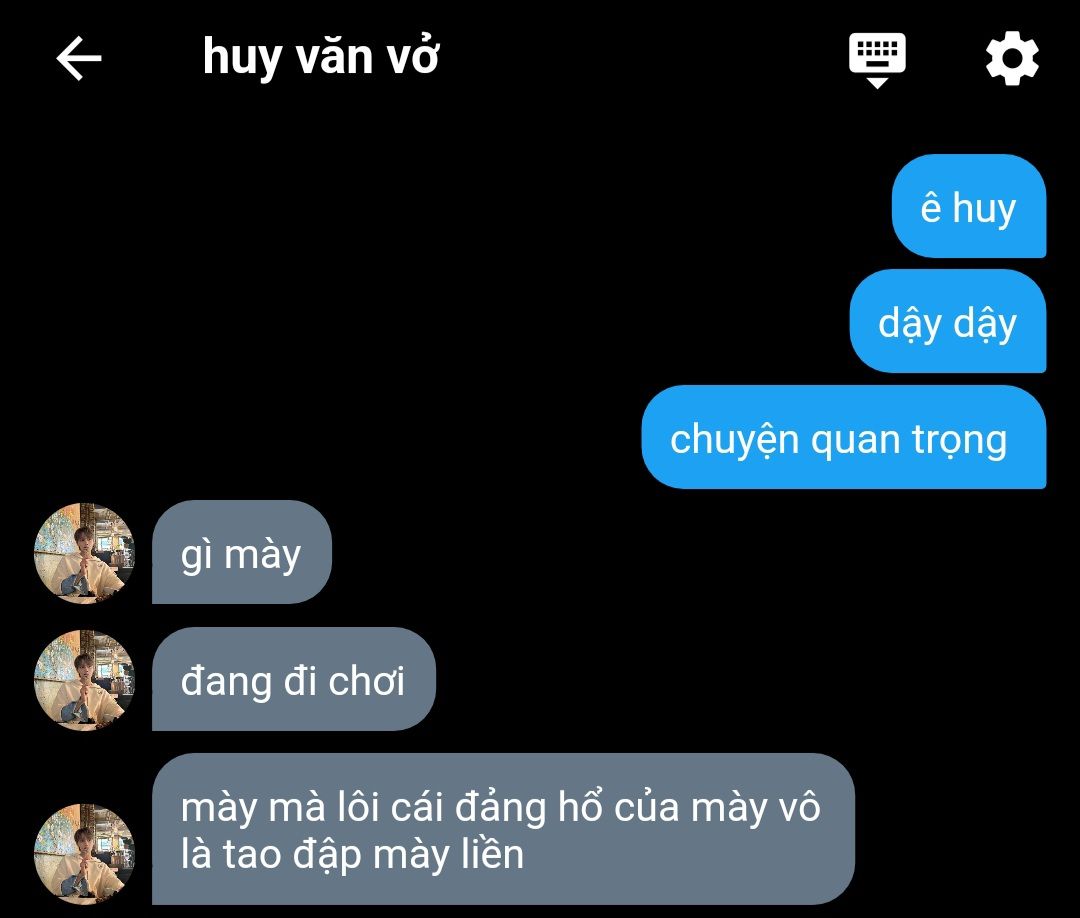
Task: Tap the blue bubble "dậy dậy"
Action: coord(948,321)
